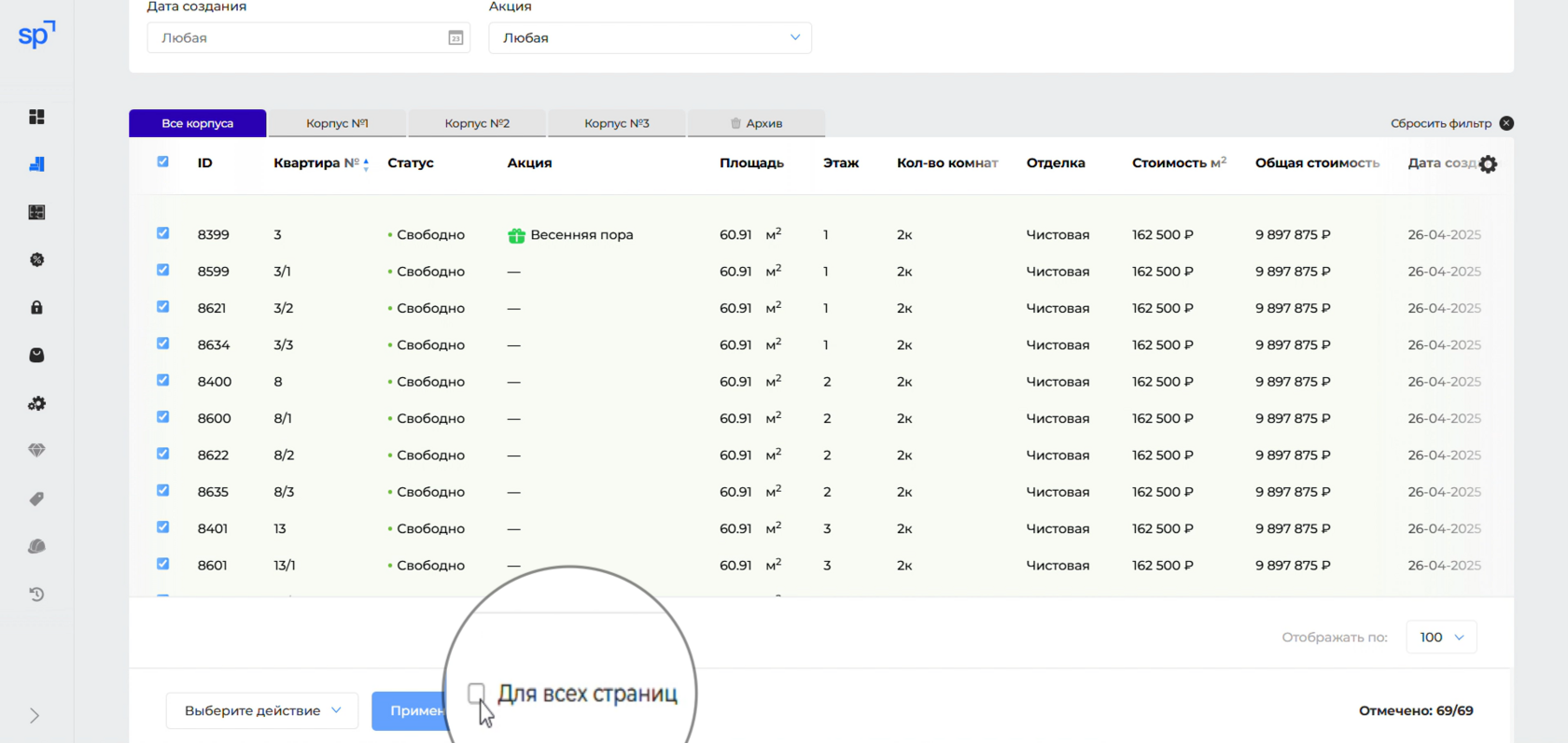Viewport: 1568px width, 743px height.
Task: Expand sidebar with the arrow chevron
Action: (x=35, y=716)
